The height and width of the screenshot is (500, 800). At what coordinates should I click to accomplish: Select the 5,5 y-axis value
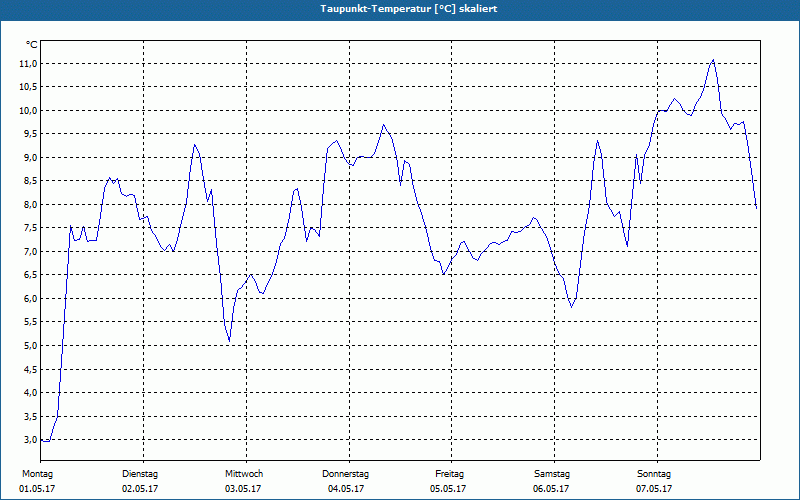pyautogui.click(x=30, y=322)
